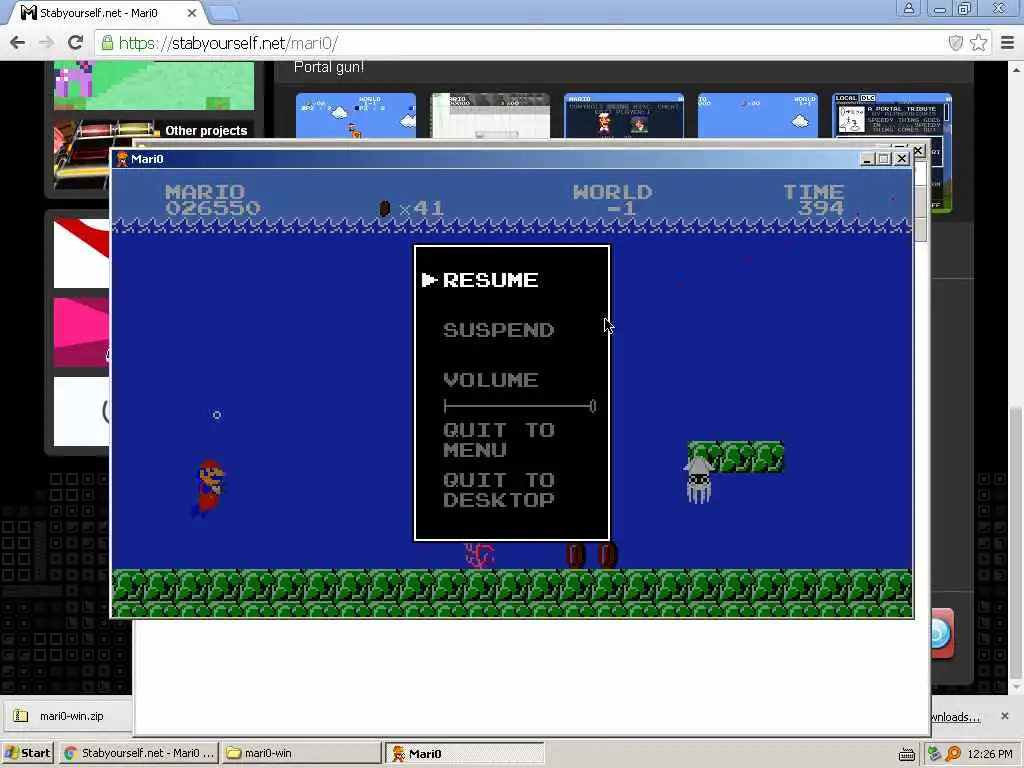This screenshot has height=768, width=1024.
Task: Open the Other projects link
Action: (x=206, y=131)
